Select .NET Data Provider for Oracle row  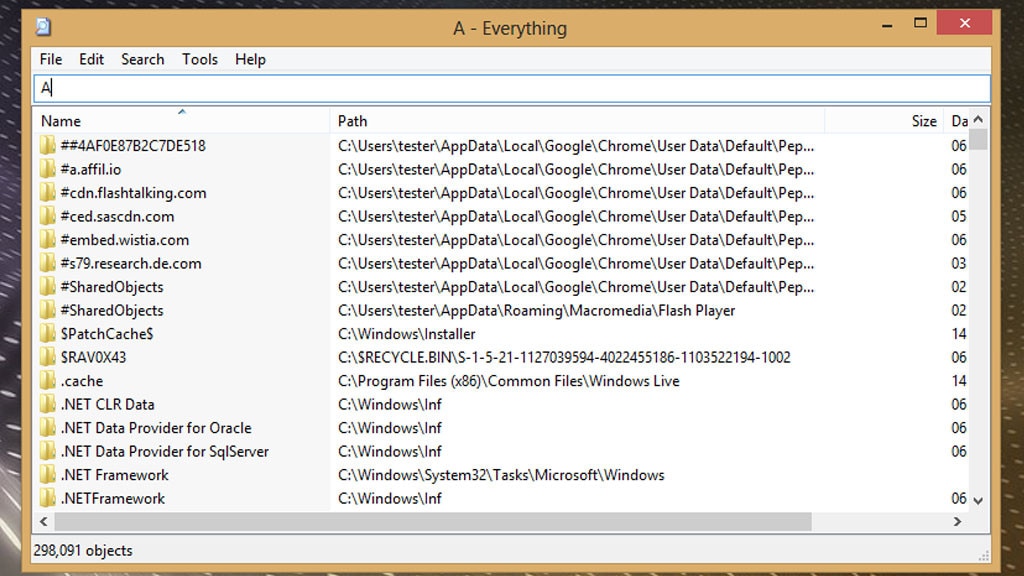[x=155, y=428]
